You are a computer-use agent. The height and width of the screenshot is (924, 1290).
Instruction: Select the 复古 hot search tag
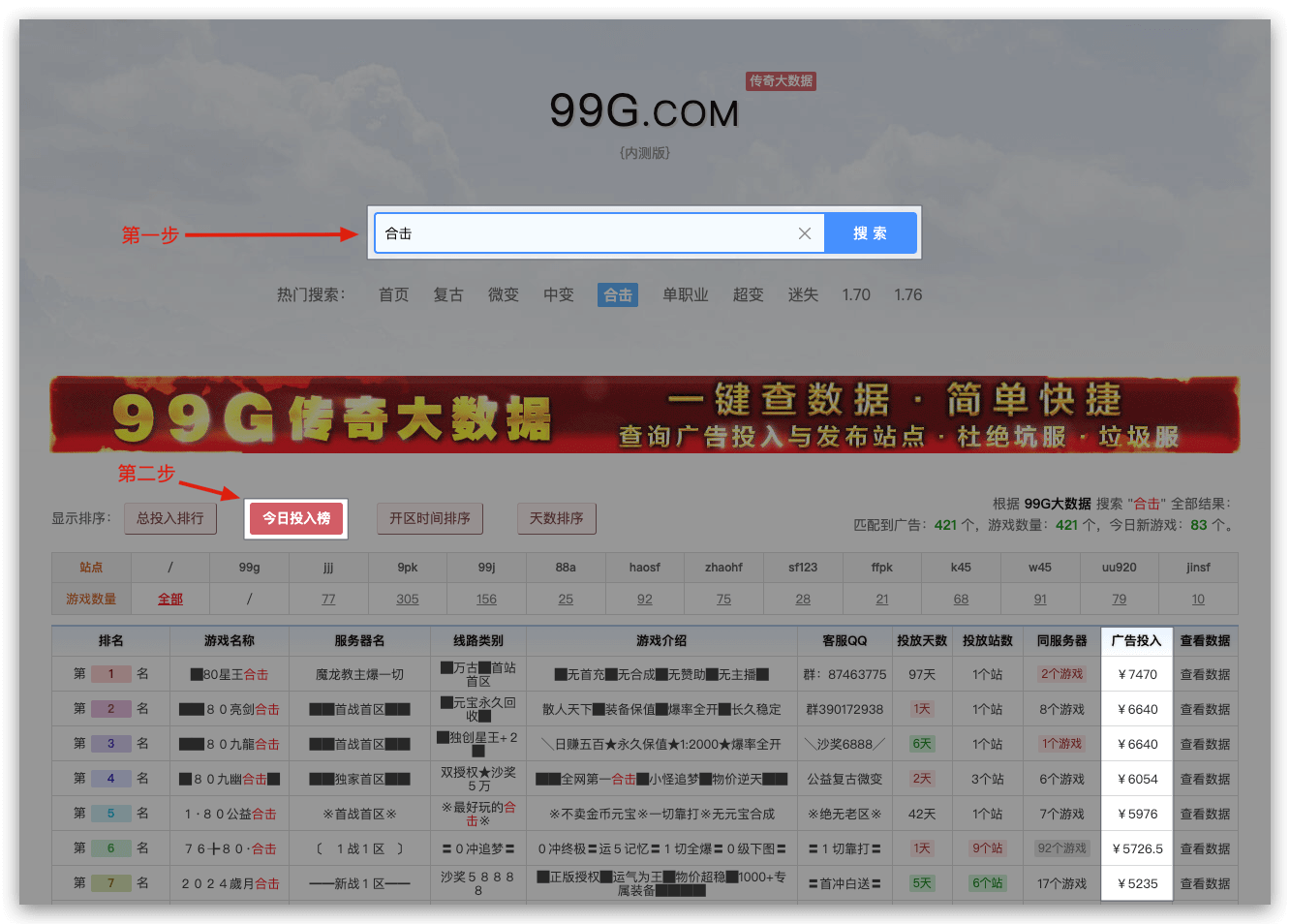tap(448, 294)
